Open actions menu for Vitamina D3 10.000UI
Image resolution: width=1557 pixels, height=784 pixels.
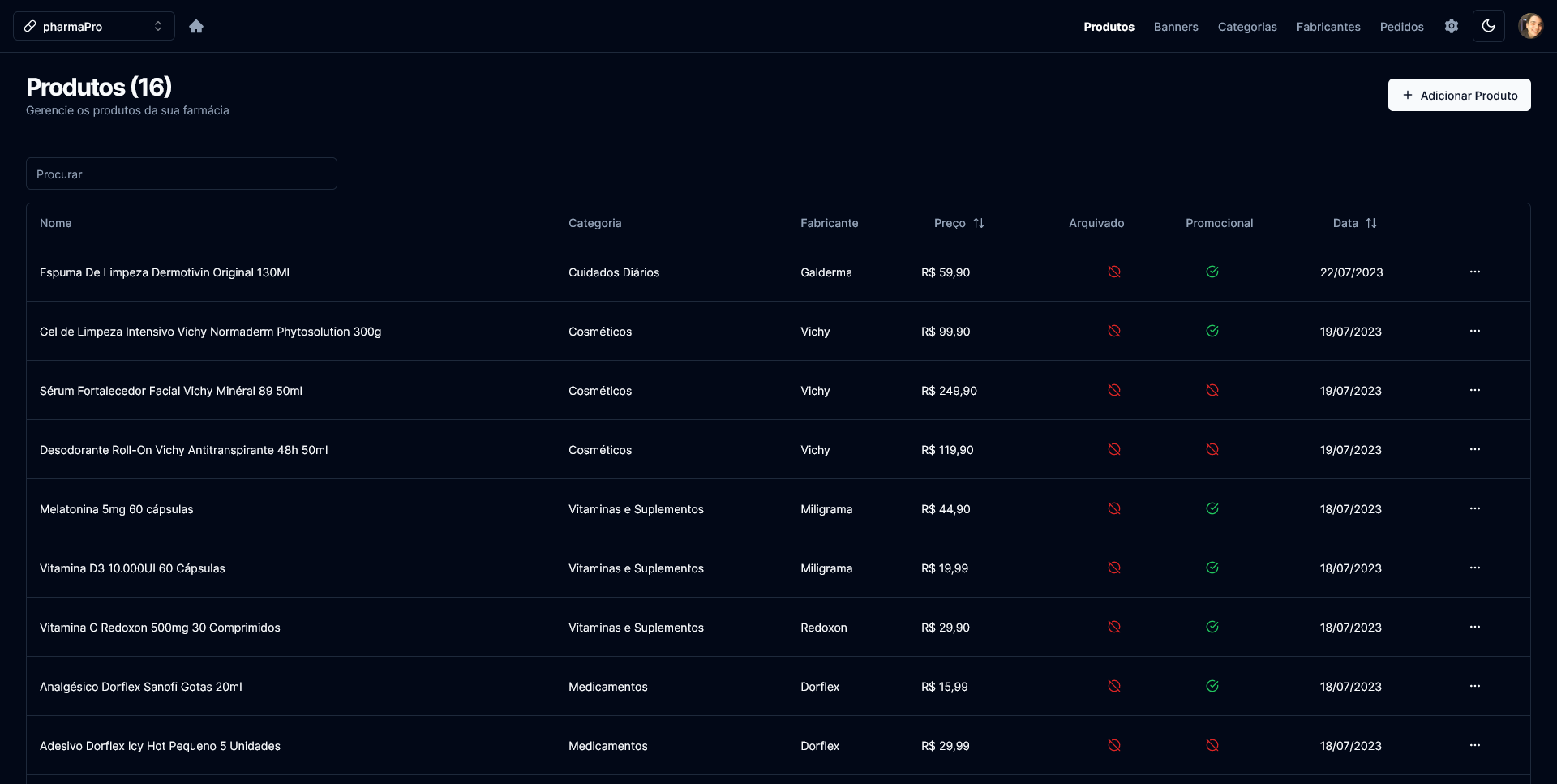[x=1475, y=568]
